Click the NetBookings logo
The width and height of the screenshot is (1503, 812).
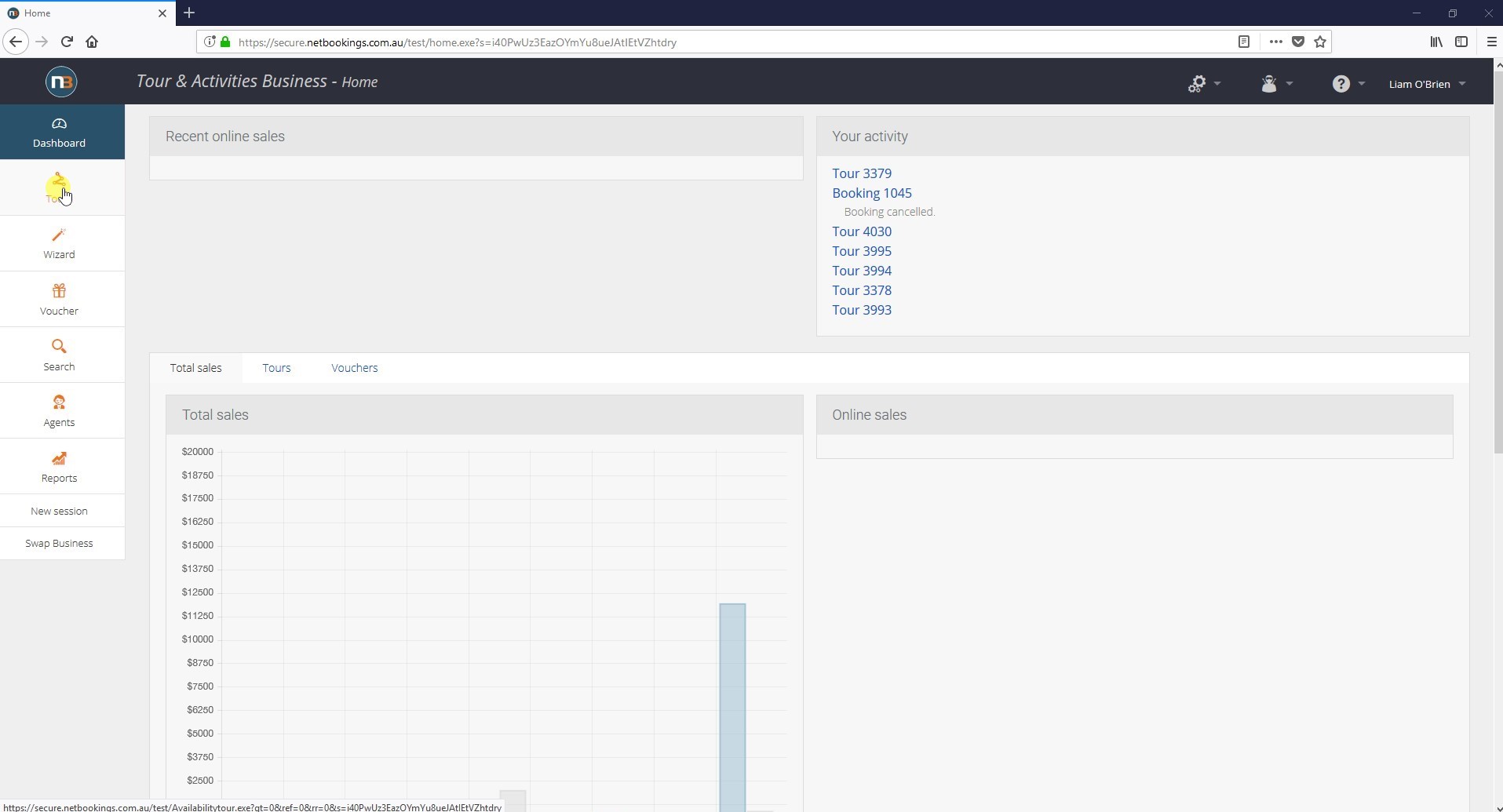point(61,82)
